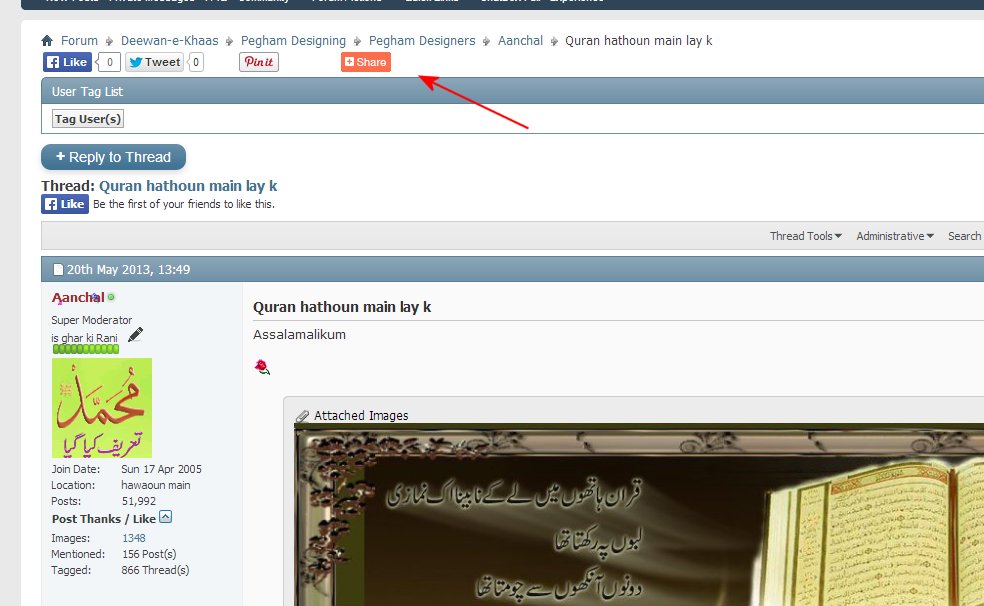This screenshot has width=984, height=606.
Task: Open the attached Quran poetry image
Action: point(639,514)
